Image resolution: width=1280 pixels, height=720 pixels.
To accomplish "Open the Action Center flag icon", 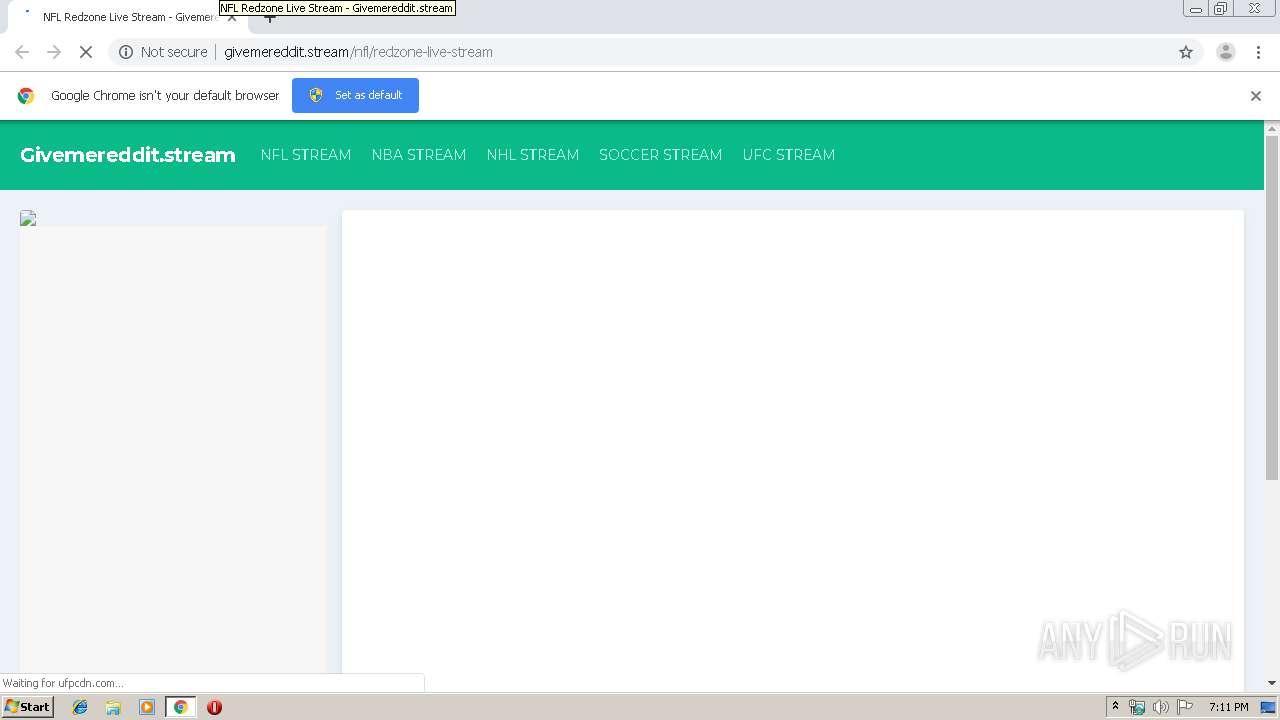I will coord(1185,707).
